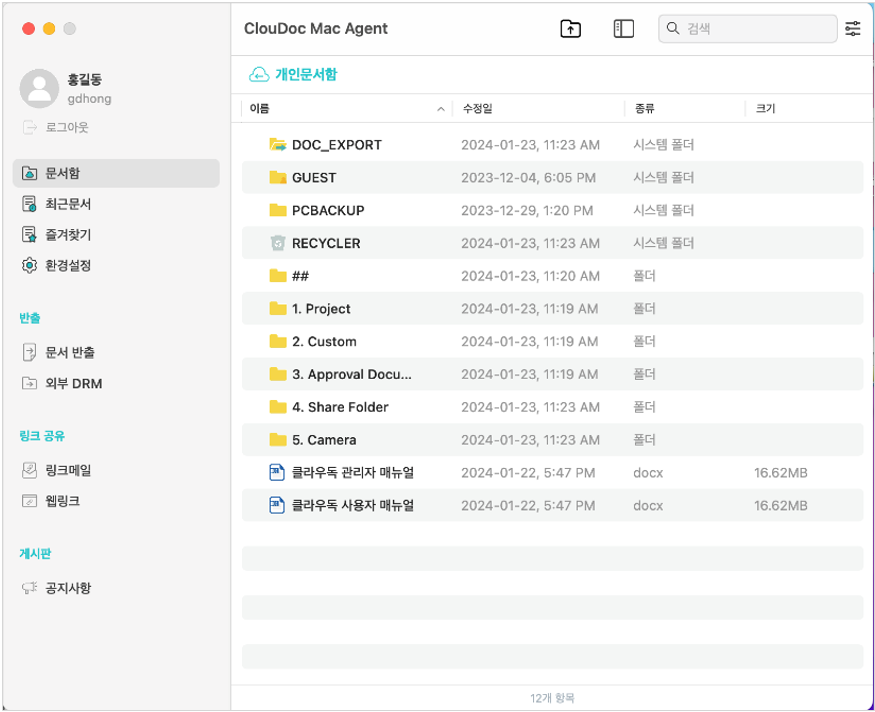
Task: Click the GUEST folder icon
Action: click(277, 177)
